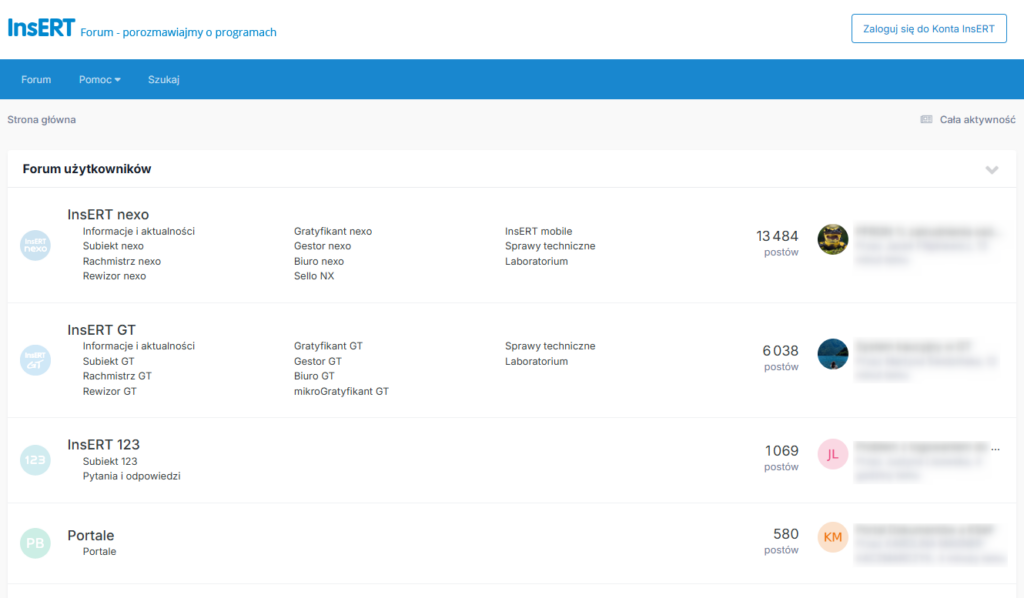1024x598 pixels.
Task: Open the JL user avatar
Action: [833, 454]
